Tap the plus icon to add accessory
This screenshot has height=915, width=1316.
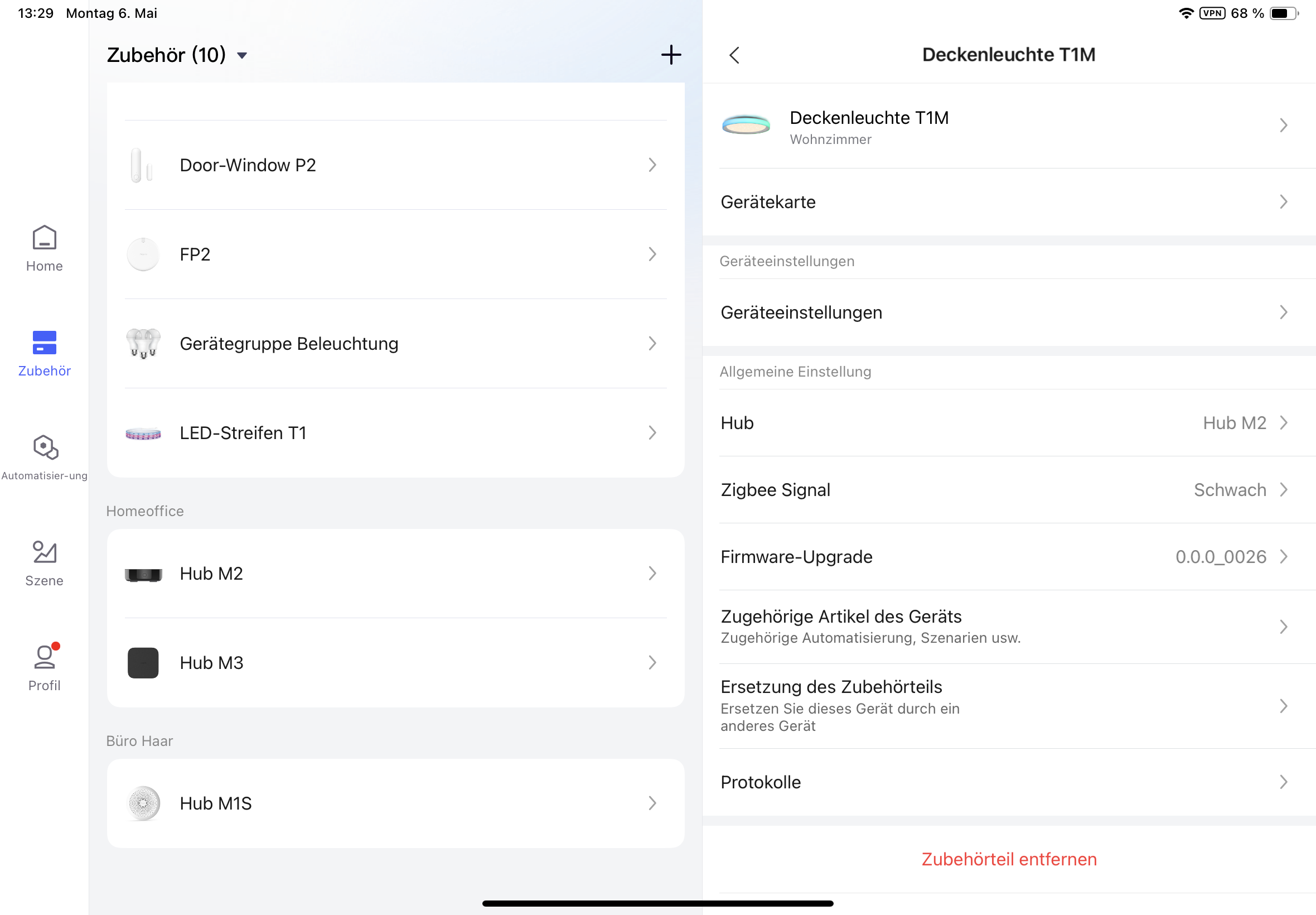[x=670, y=55]
